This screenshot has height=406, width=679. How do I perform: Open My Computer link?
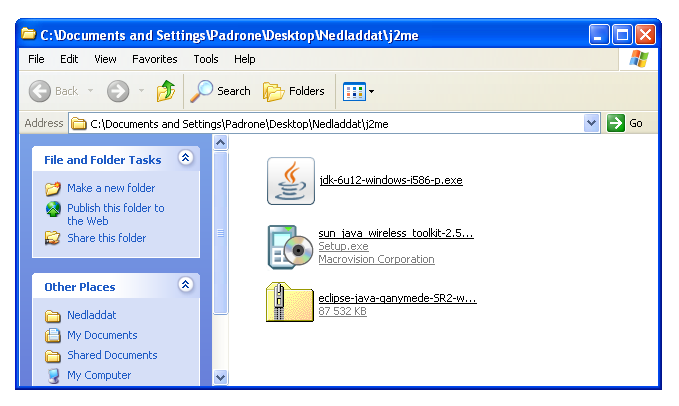[99, 375]
